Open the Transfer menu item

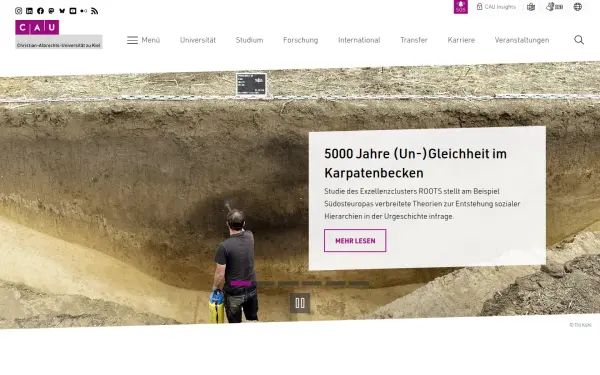coord(414,40)
